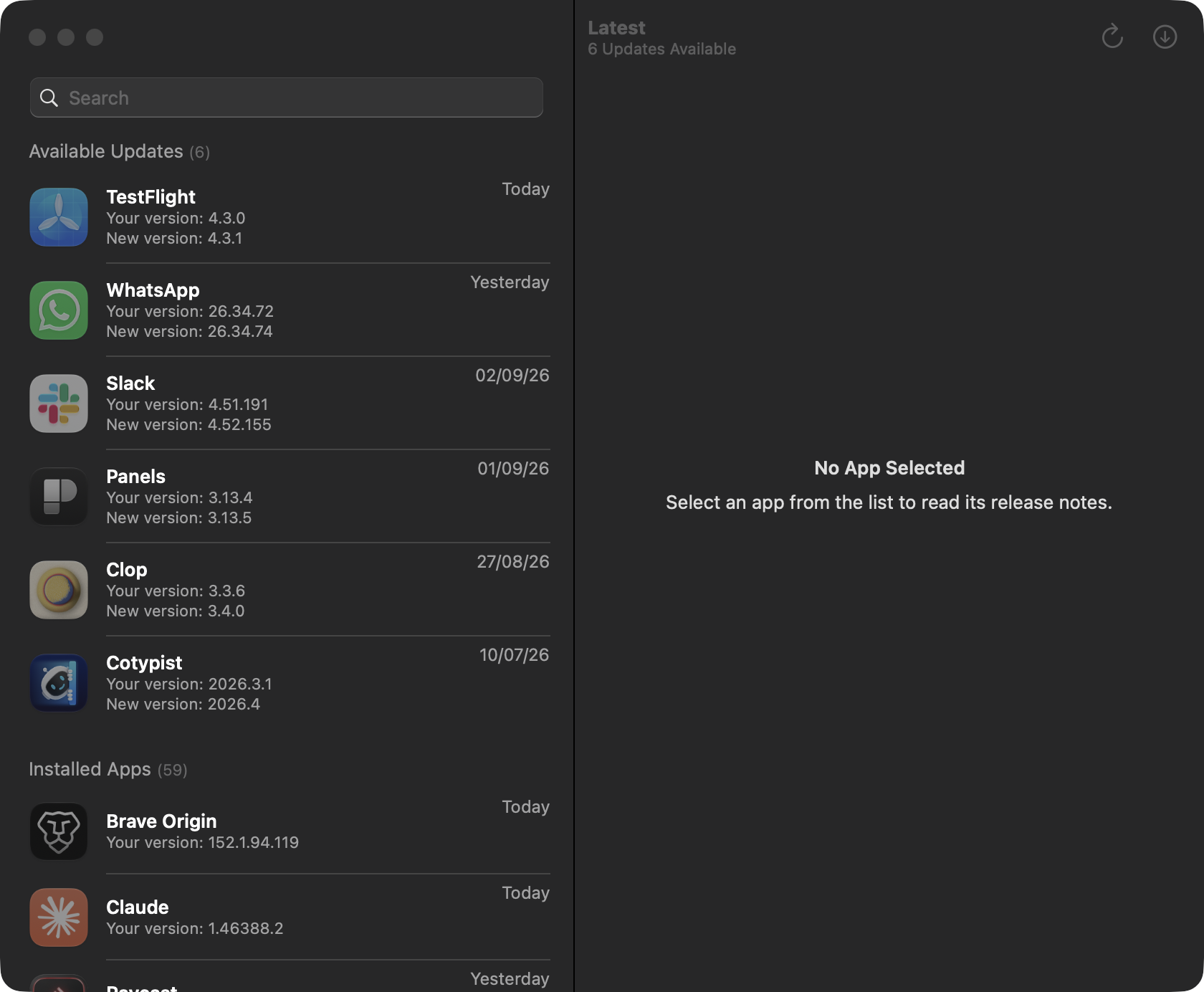Select the Claude entry name
This screenshot has width=1204, height=992.
[x=138, y=907]
